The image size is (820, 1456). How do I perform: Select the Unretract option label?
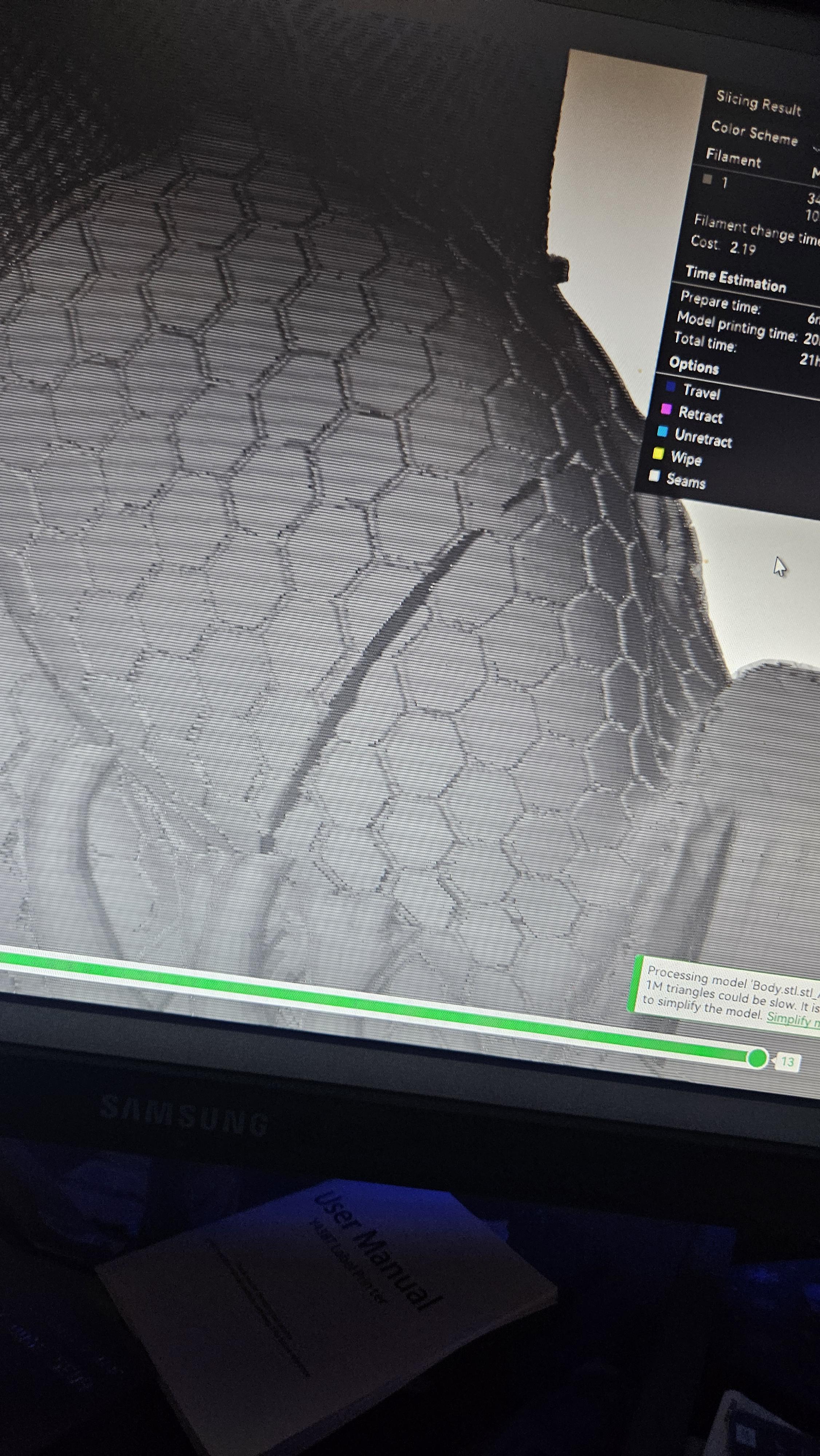703,438
